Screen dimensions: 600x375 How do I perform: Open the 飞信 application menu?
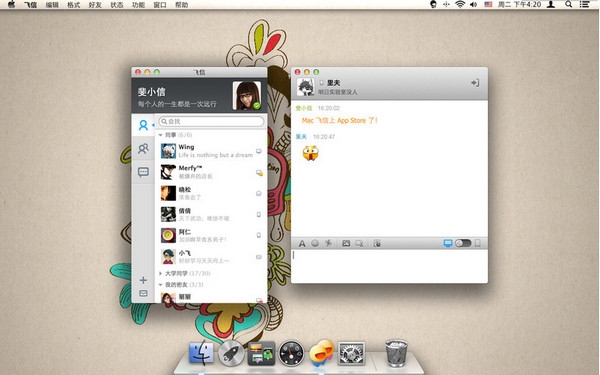click(30, 5)
